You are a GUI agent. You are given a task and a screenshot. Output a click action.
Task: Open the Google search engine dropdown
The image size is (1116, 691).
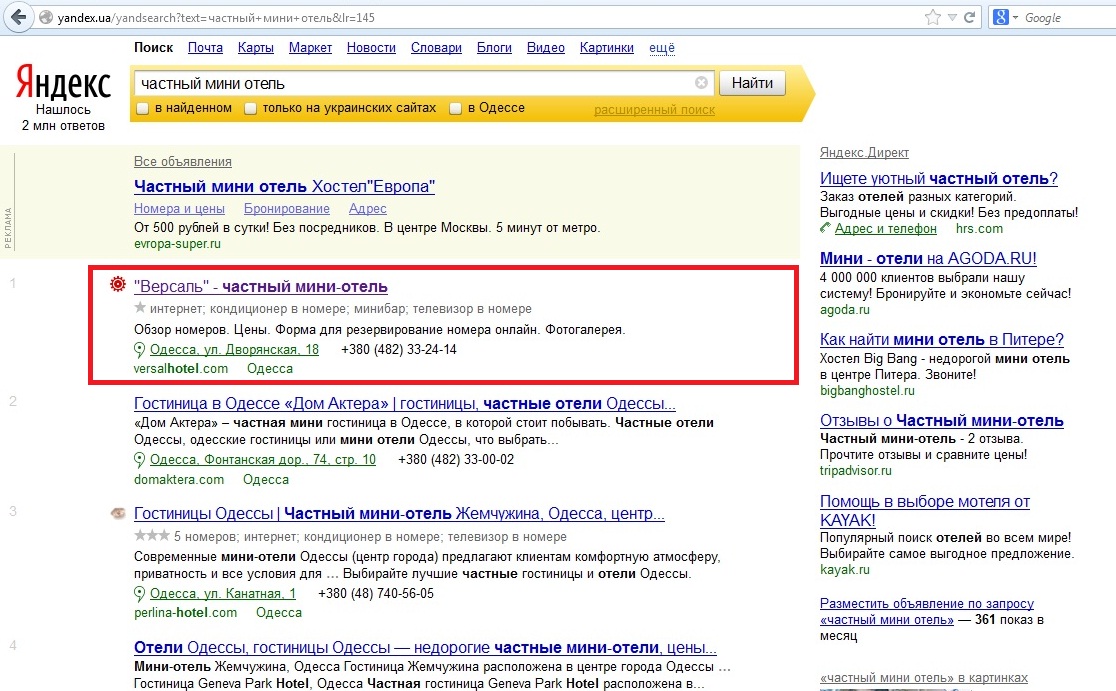pyautogui.click(x=1013, y=18)
